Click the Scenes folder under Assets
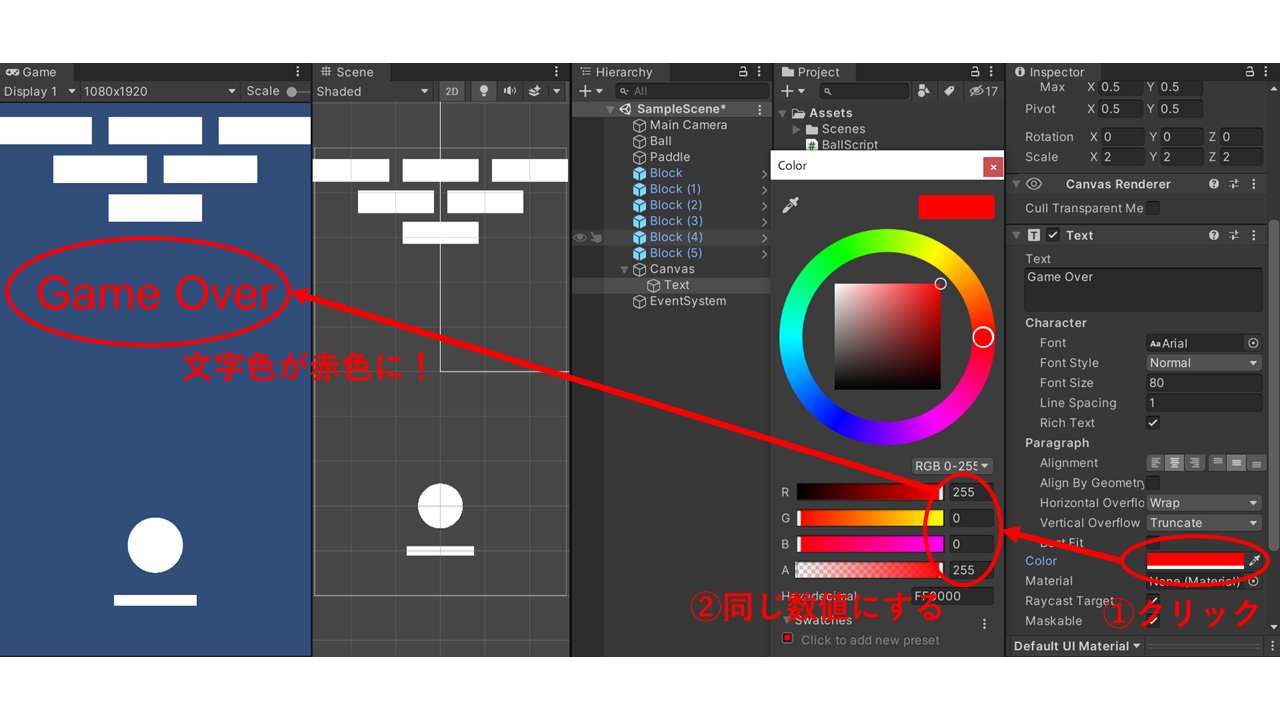Viewport: 1280px width, 720px height. click(843, 129)
